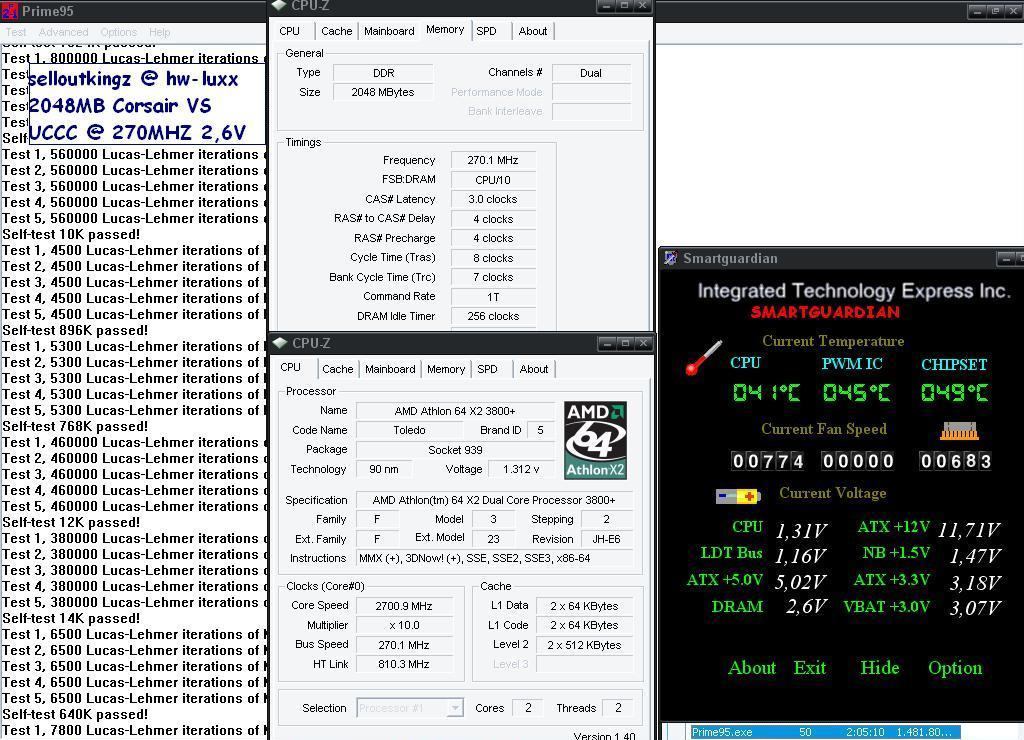The height and width of the screenshot is (740, 1024).
Task: Click the Revision field JH-E6
Action: point(606,539)
